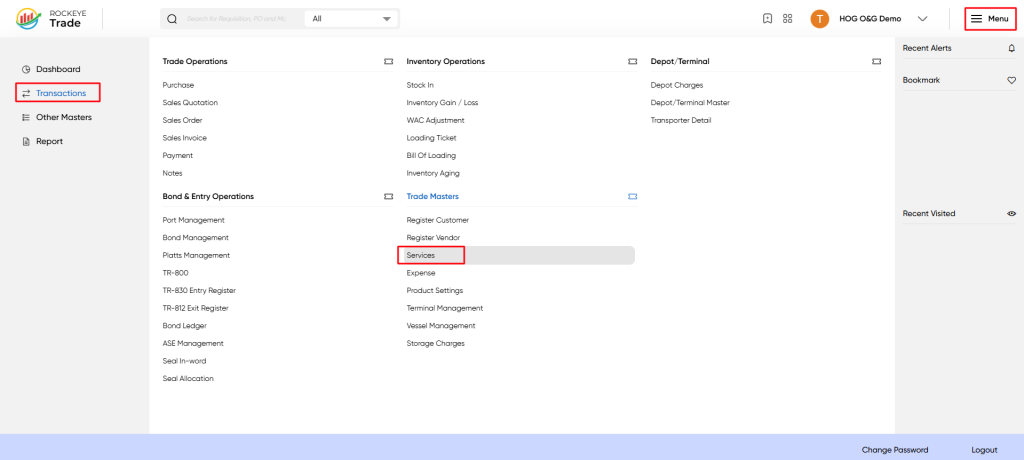Click the Bookmark heart icon
Screen dimensions: 1024x460
(1012, 80)
